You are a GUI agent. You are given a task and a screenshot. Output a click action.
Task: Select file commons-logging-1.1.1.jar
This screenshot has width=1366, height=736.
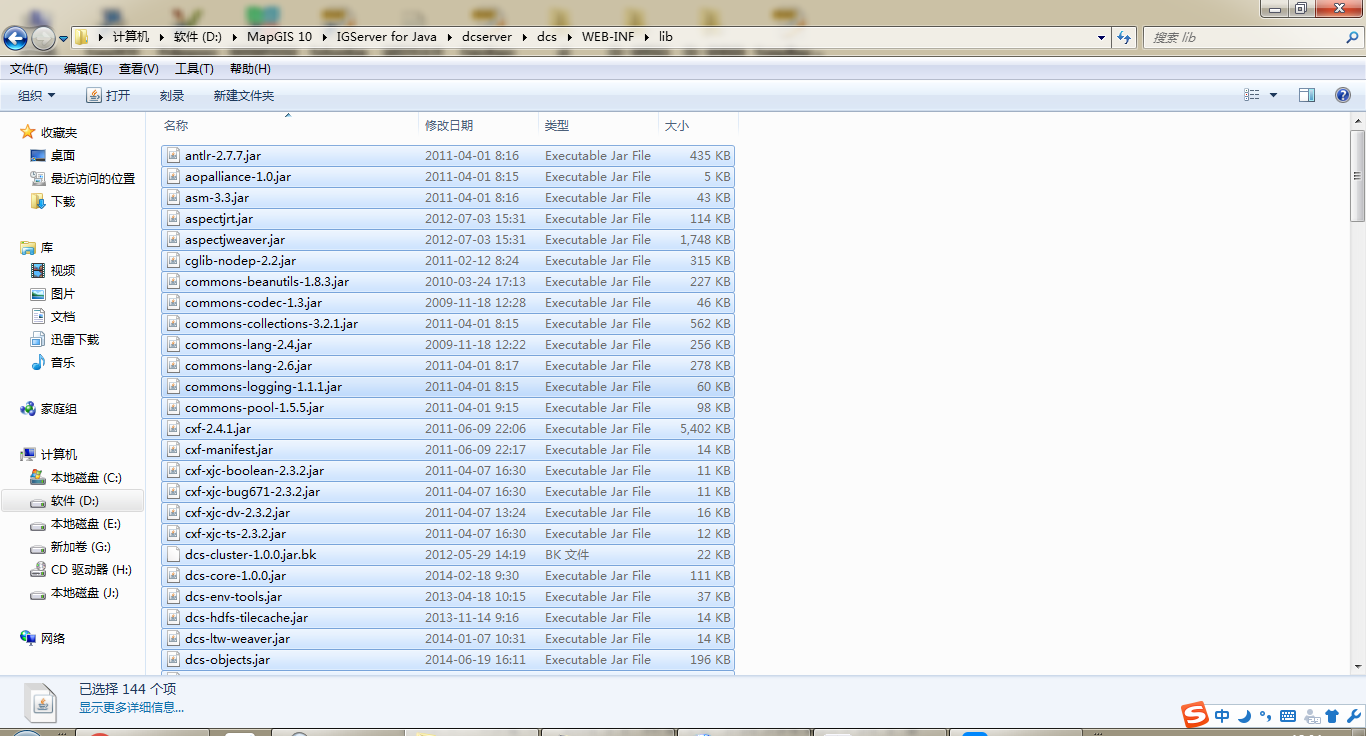point(447,386)
